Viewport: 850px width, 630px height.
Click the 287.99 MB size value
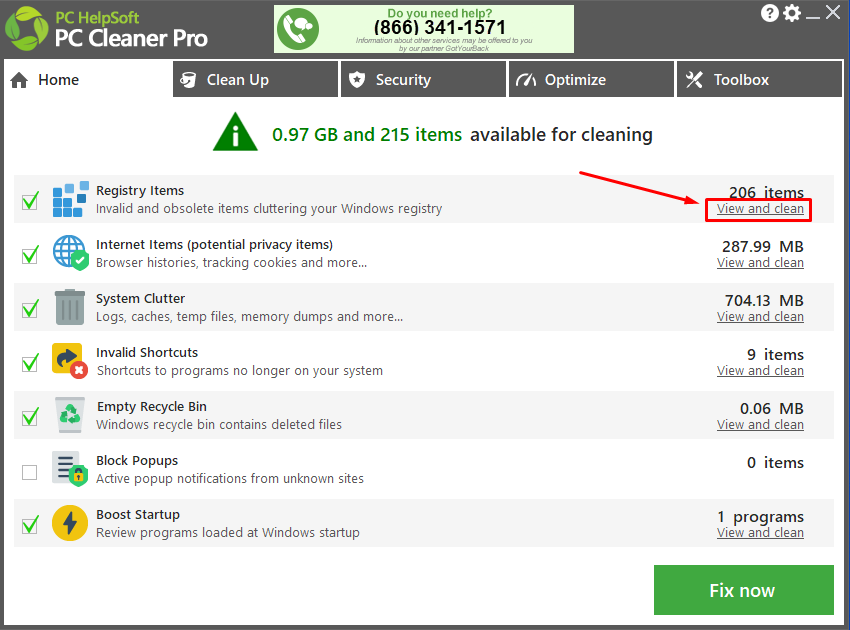[x=763, y=247]
